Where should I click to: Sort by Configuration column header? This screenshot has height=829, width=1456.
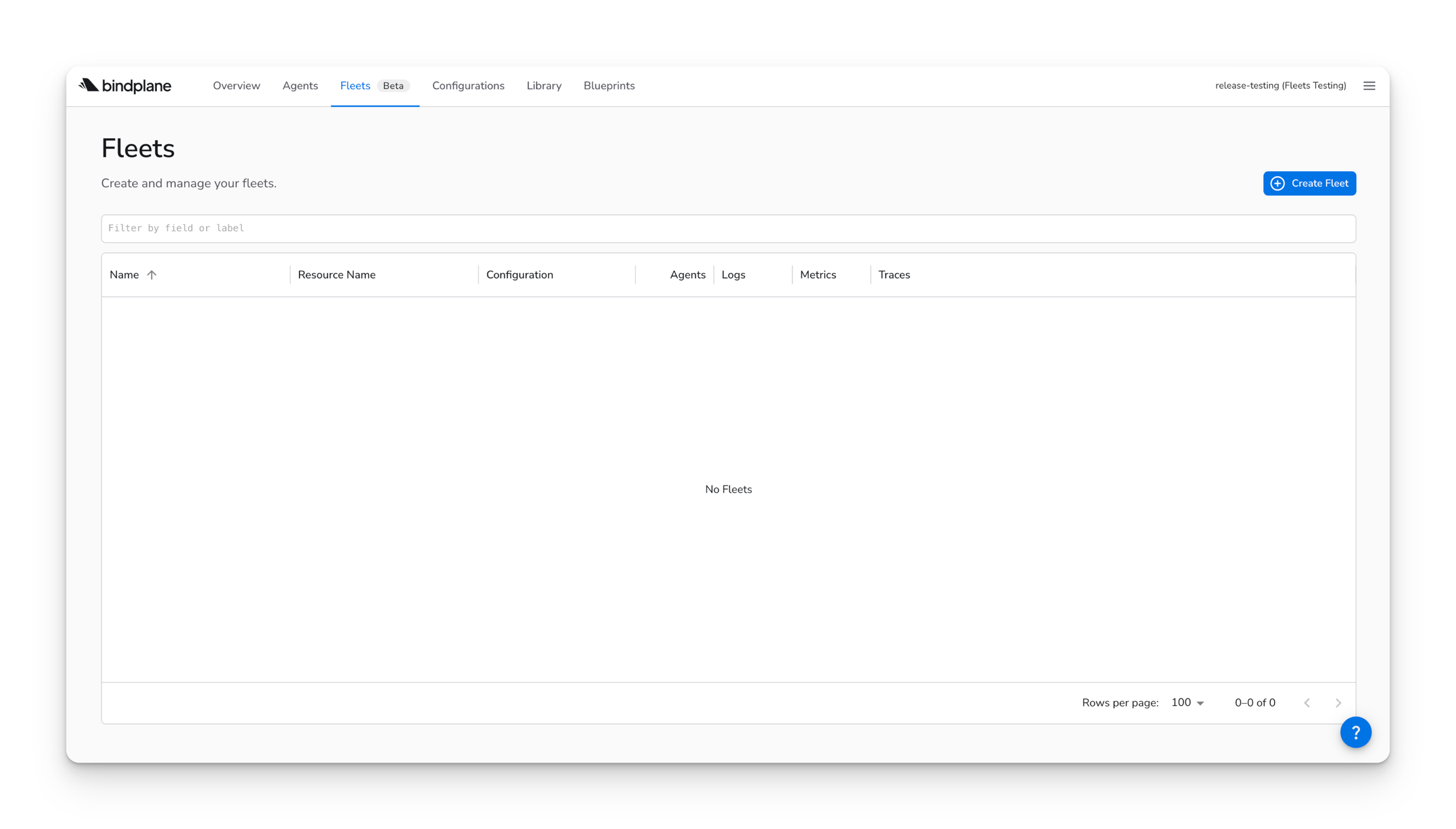[x=519, y=275]
